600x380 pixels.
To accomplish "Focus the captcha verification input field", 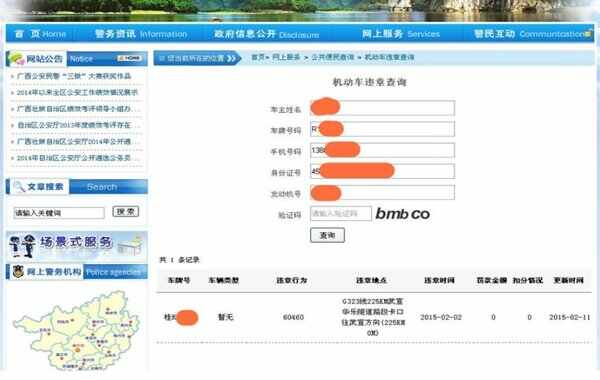I will (341, 214).
